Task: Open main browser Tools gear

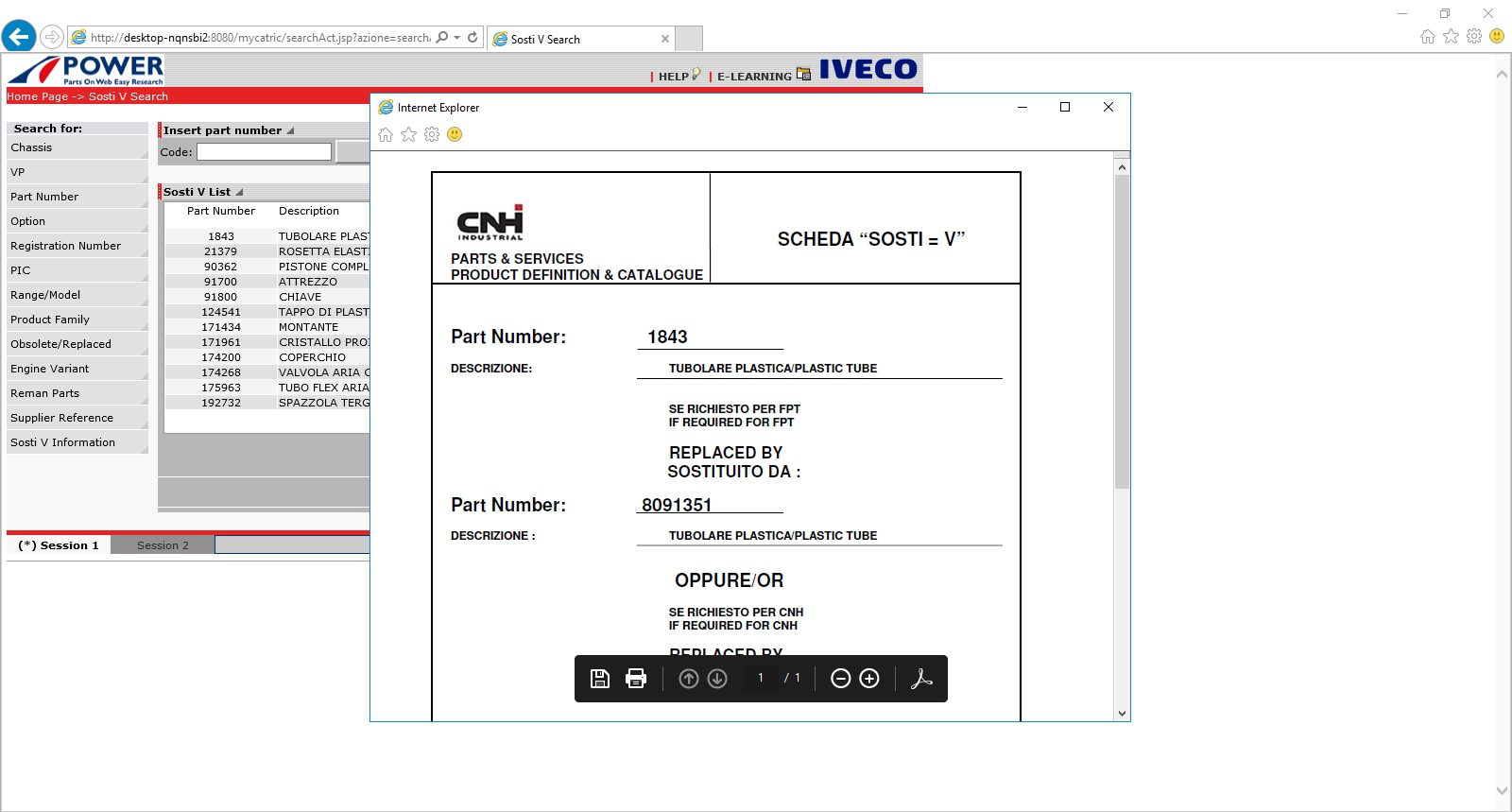Action: coord(1474,36)
